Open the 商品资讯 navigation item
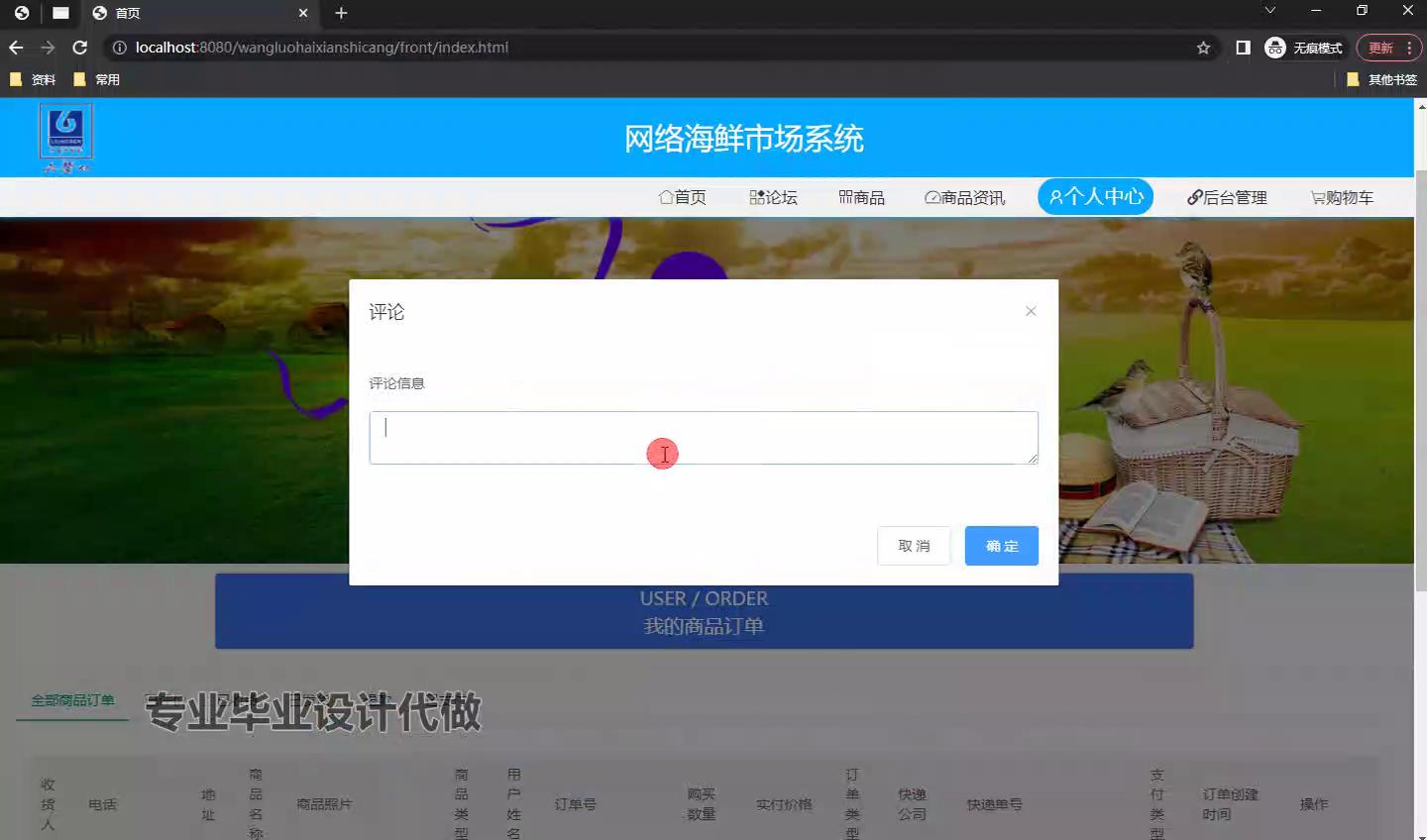 pos(964,197)
